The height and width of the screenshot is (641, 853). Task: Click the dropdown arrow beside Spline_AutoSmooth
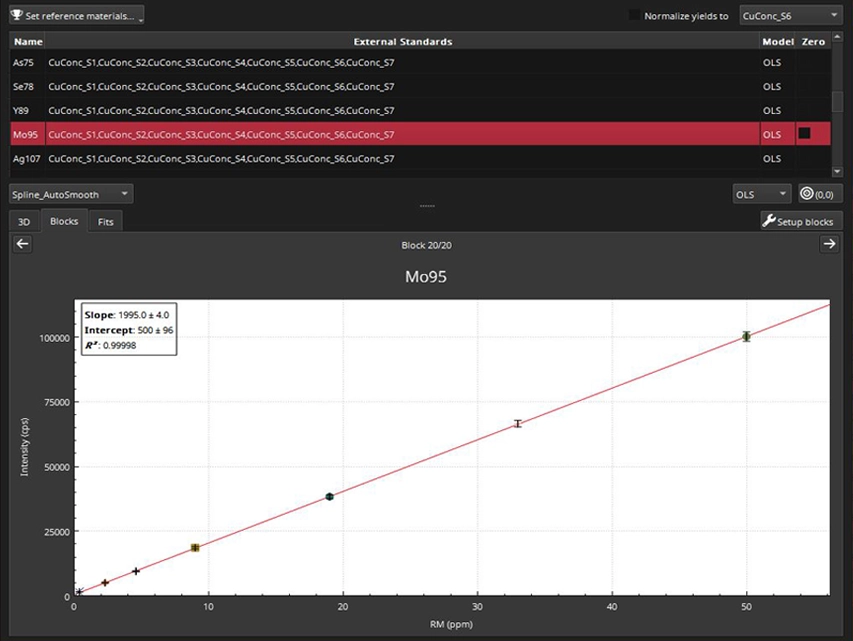124,193
